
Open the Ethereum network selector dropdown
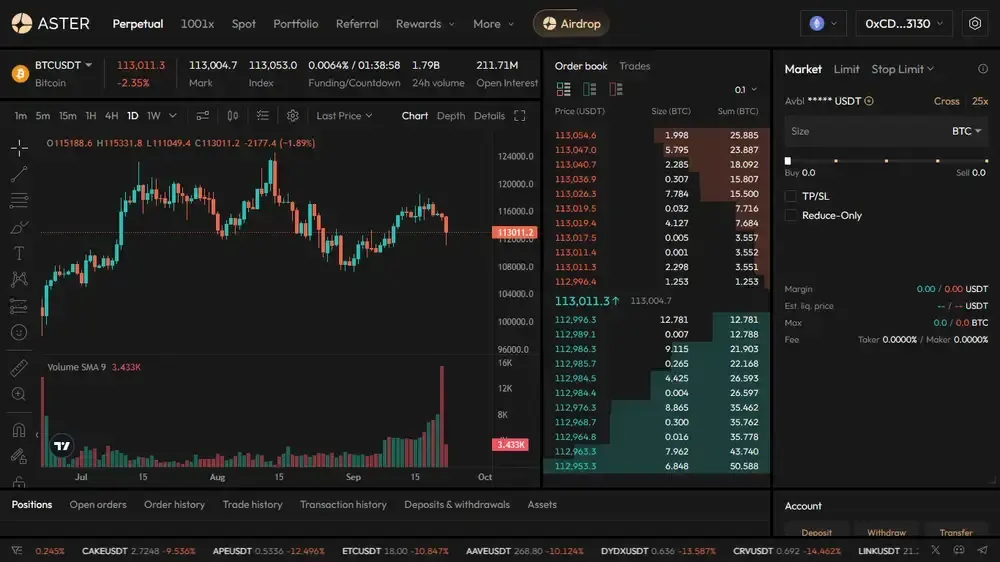823,24
